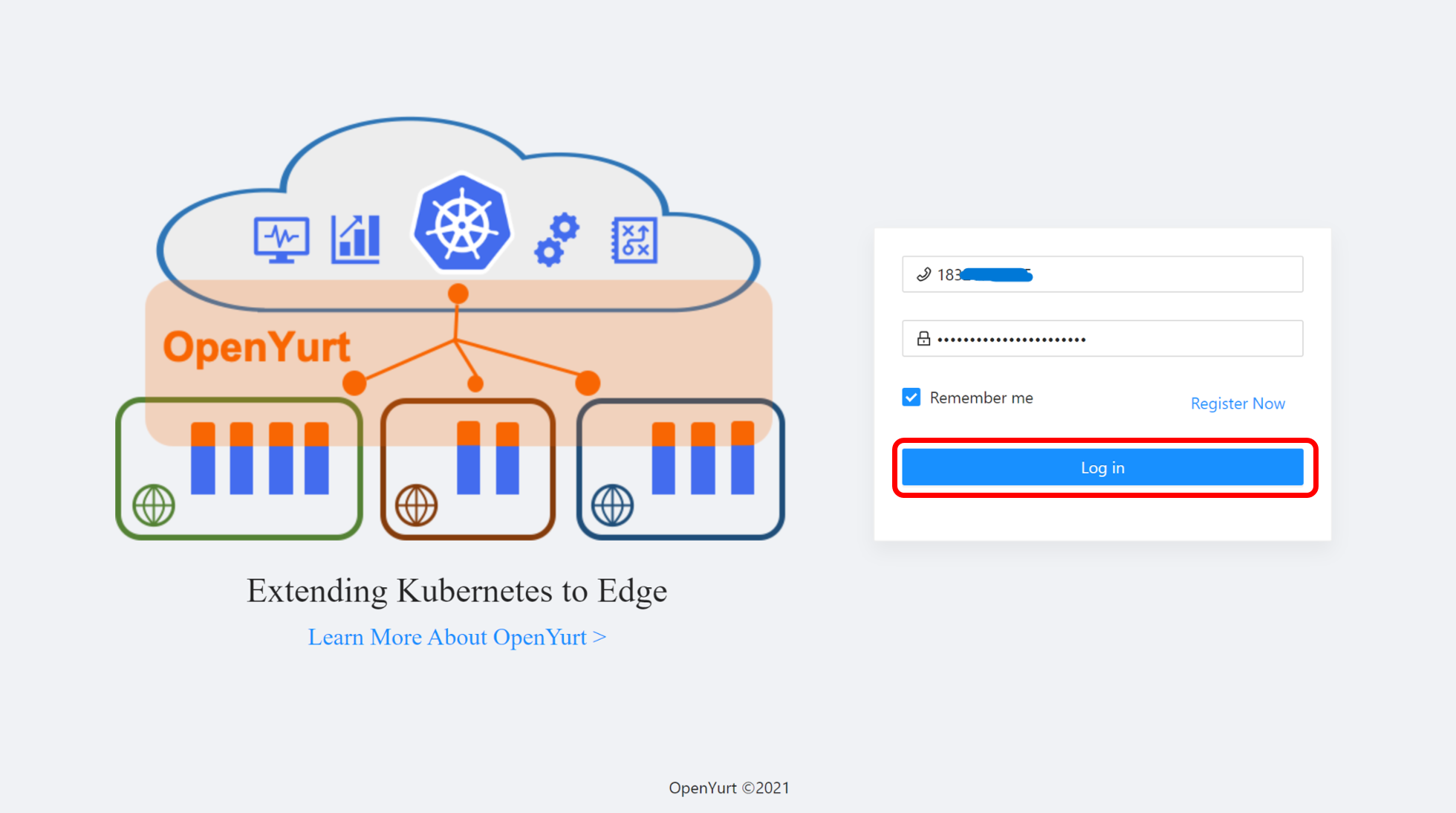Click the heartbeat monitor icon in cloud

click(x=281, y=239)
